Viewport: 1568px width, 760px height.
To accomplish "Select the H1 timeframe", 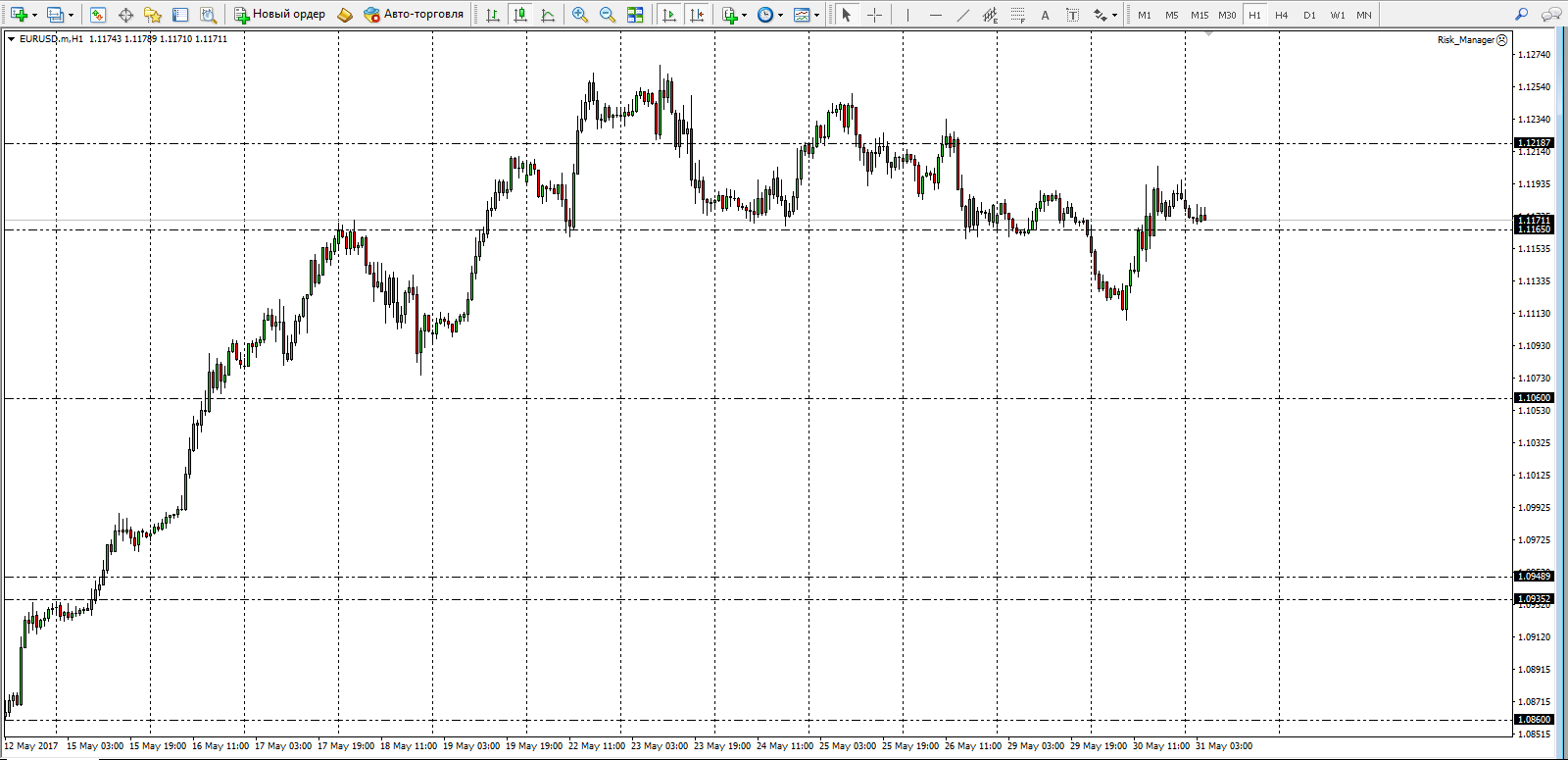I will (1254, 15).
